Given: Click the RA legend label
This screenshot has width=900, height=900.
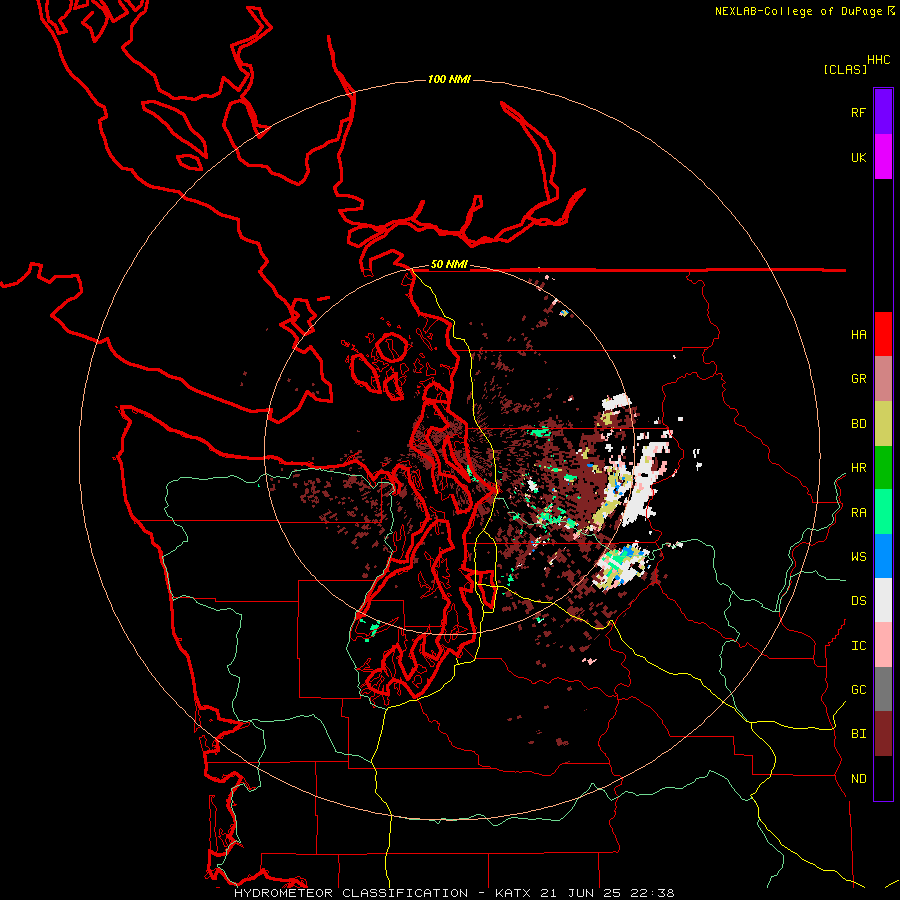Looking at the screenshot, I should (858, 513).
